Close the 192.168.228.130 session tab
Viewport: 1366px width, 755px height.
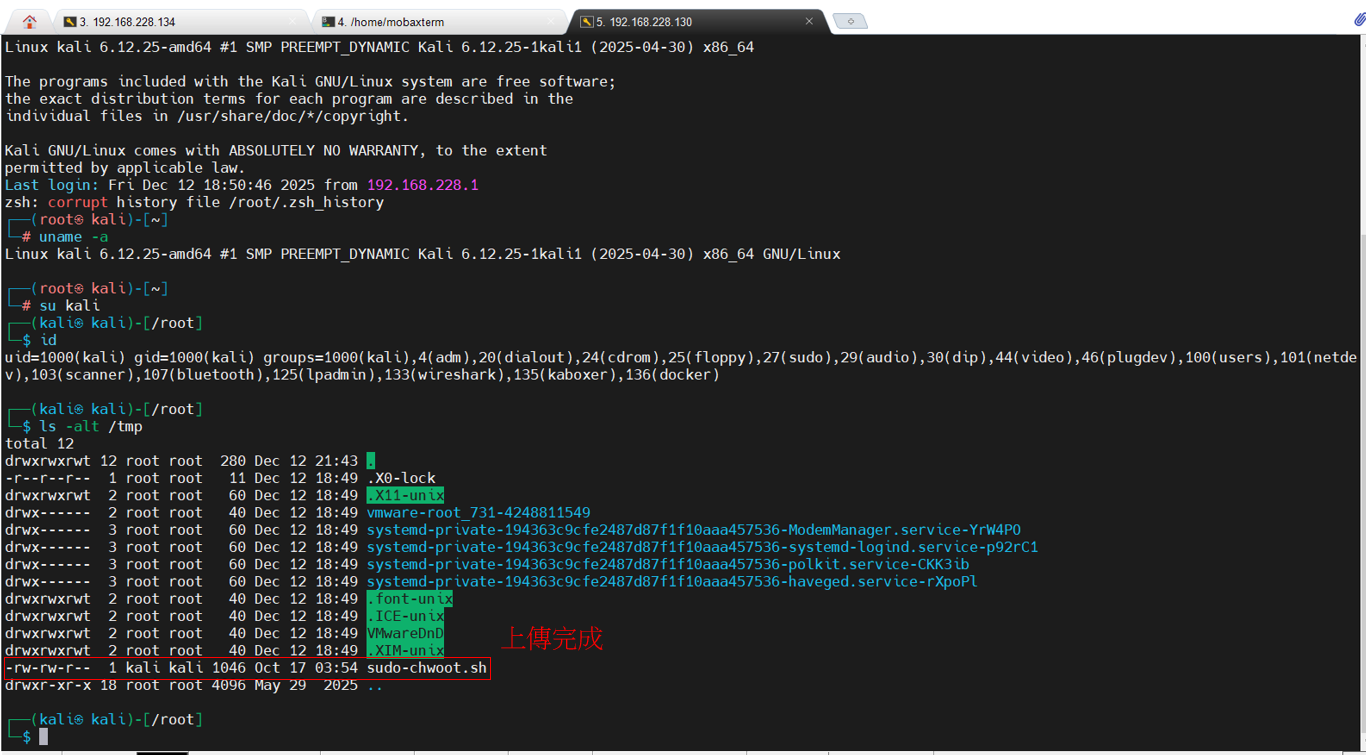[809, 21]
